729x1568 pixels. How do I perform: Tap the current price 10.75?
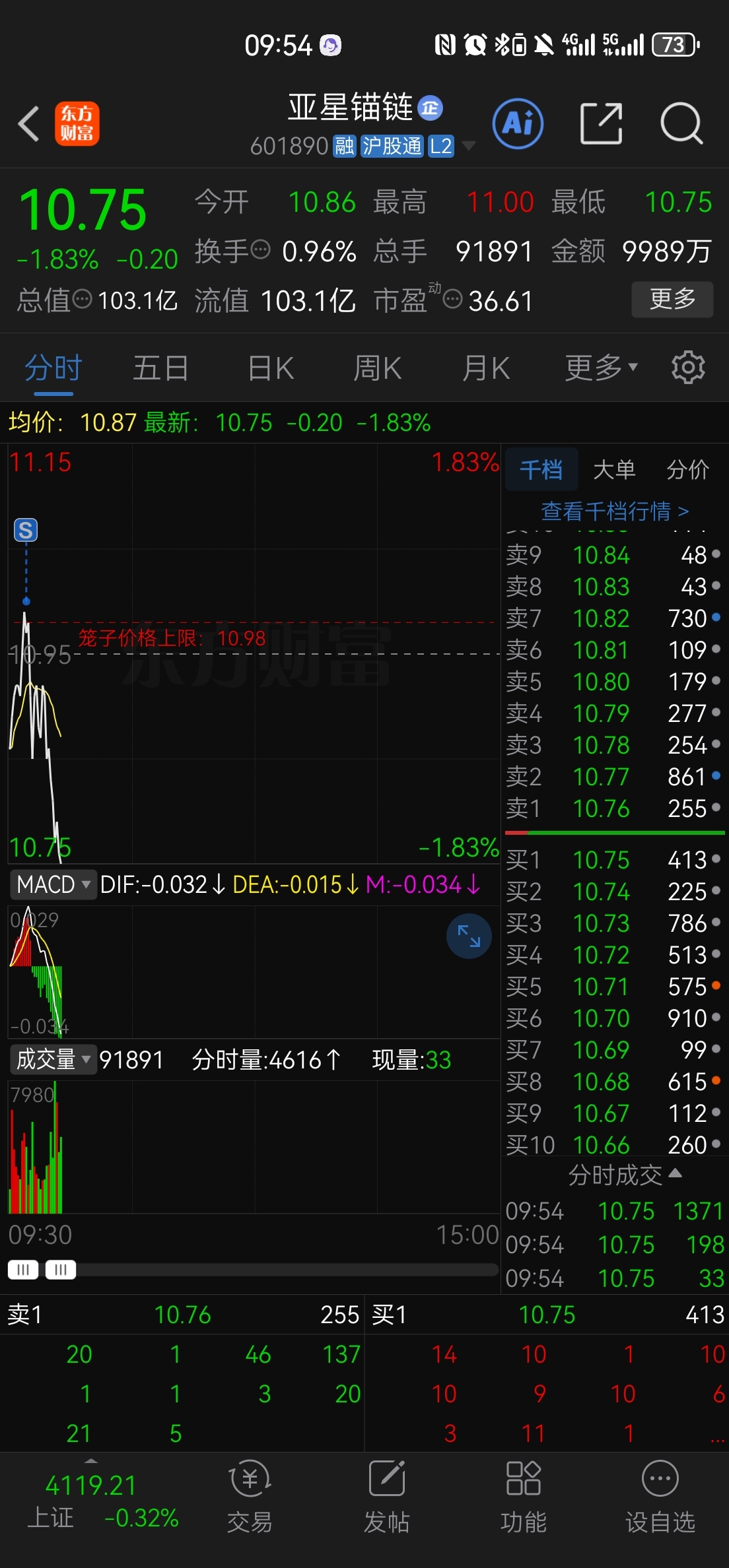83,210
